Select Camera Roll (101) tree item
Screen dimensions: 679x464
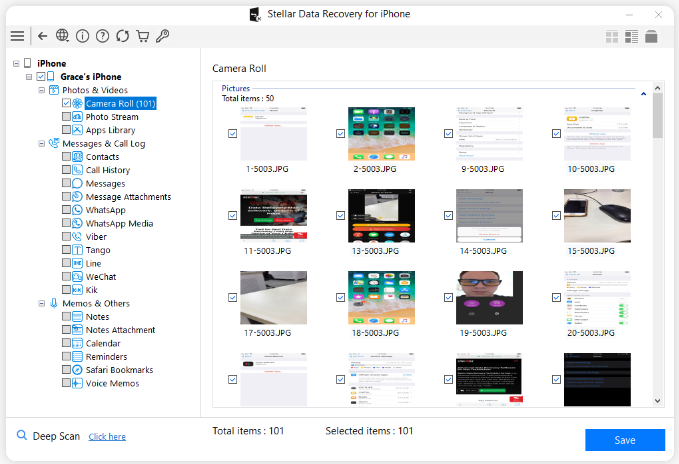click(x=120, y=103)
